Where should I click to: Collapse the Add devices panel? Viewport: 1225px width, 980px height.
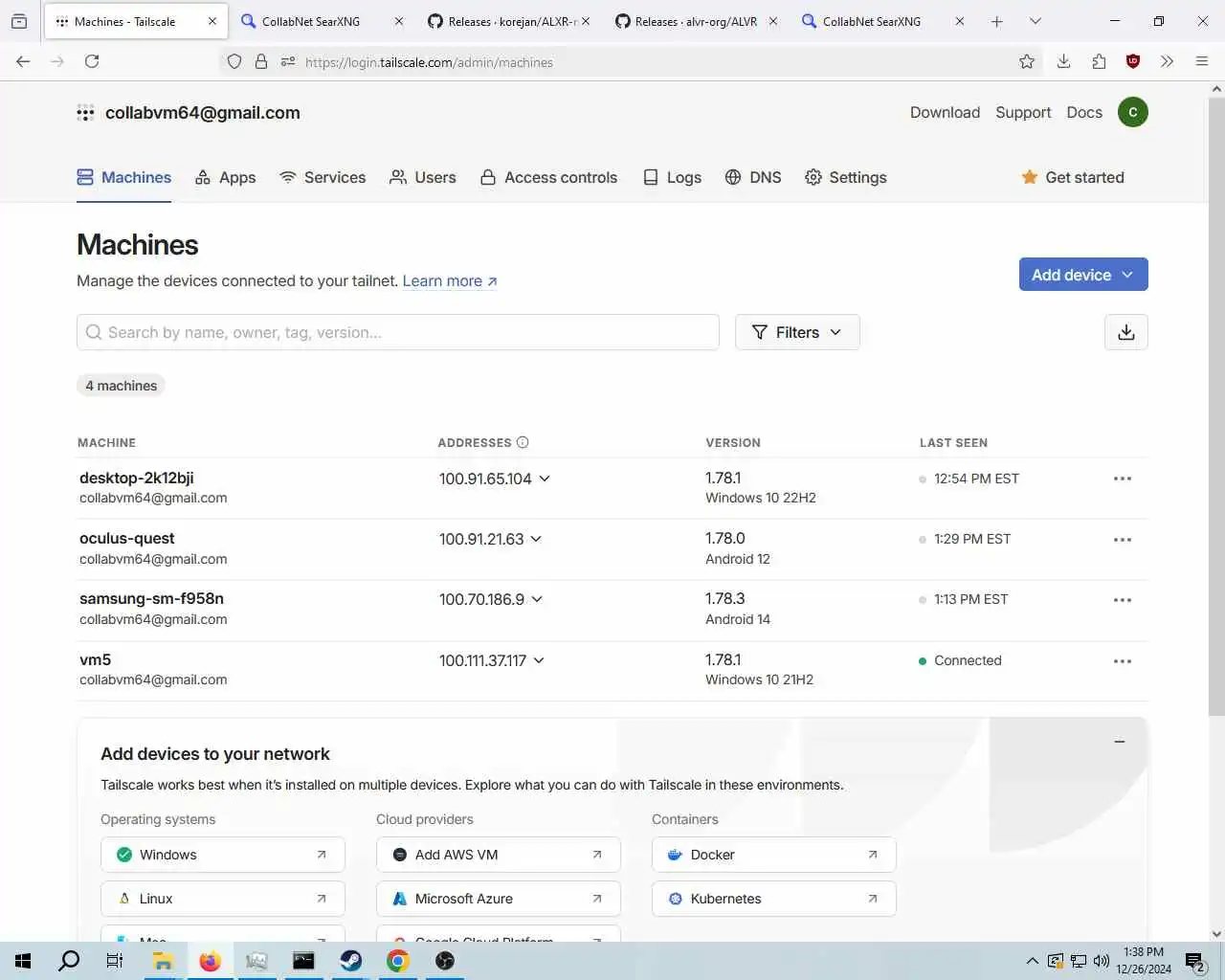1120,742
